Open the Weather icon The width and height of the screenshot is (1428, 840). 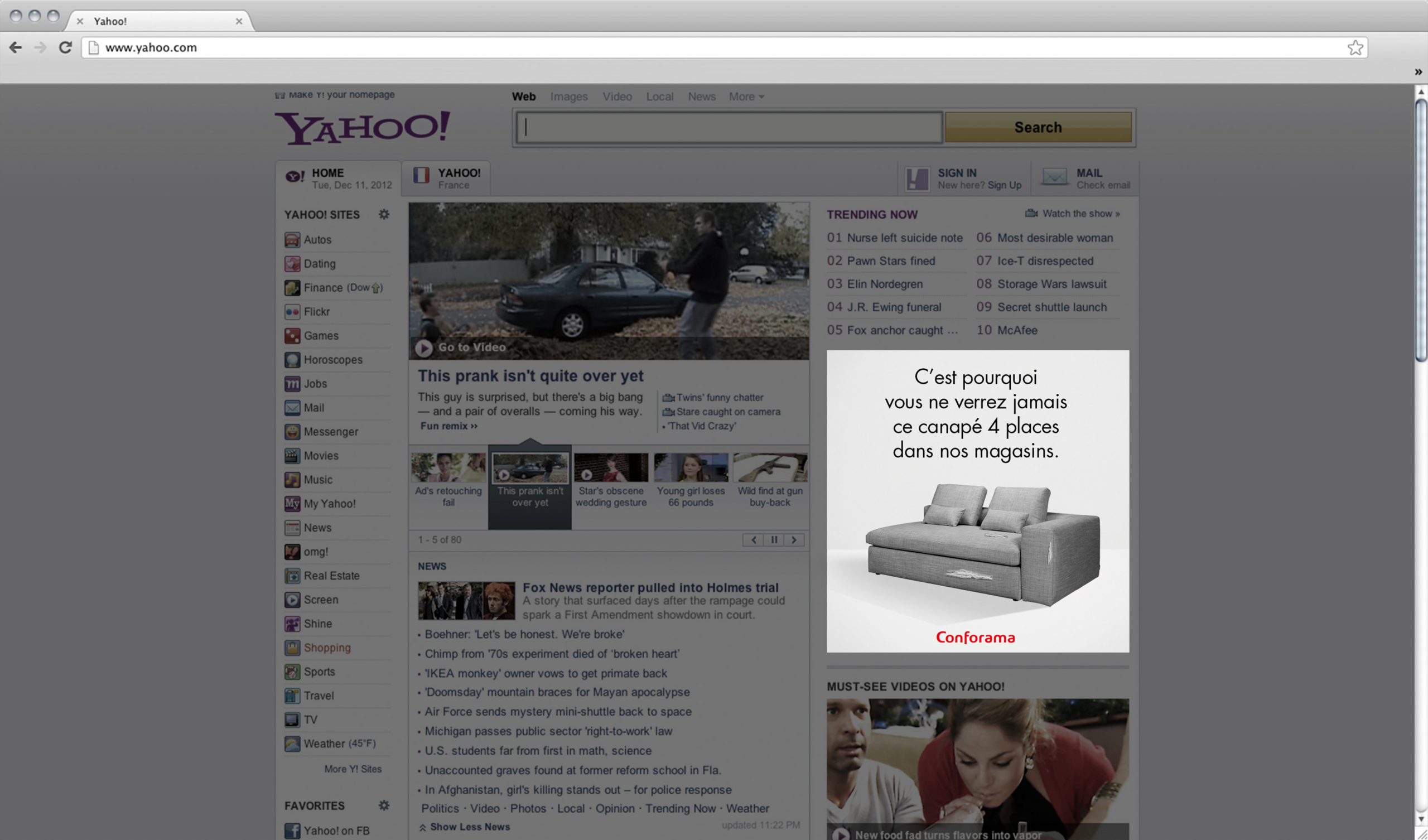pos(292,744)
